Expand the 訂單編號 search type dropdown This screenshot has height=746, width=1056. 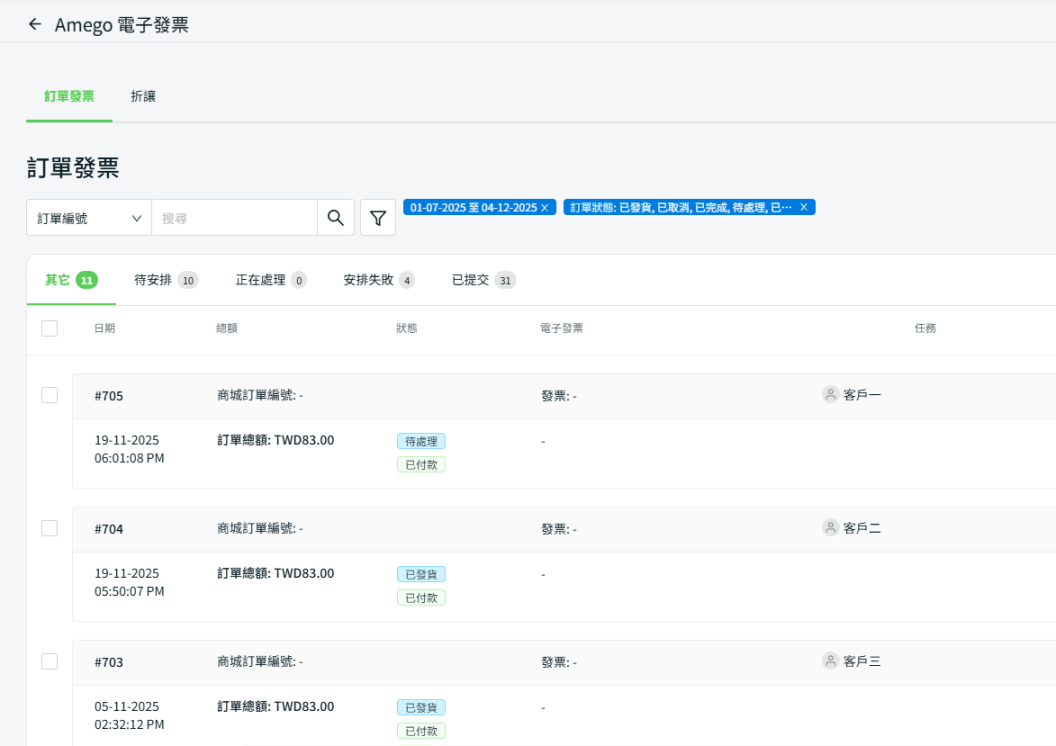click(x=89, y=218)
